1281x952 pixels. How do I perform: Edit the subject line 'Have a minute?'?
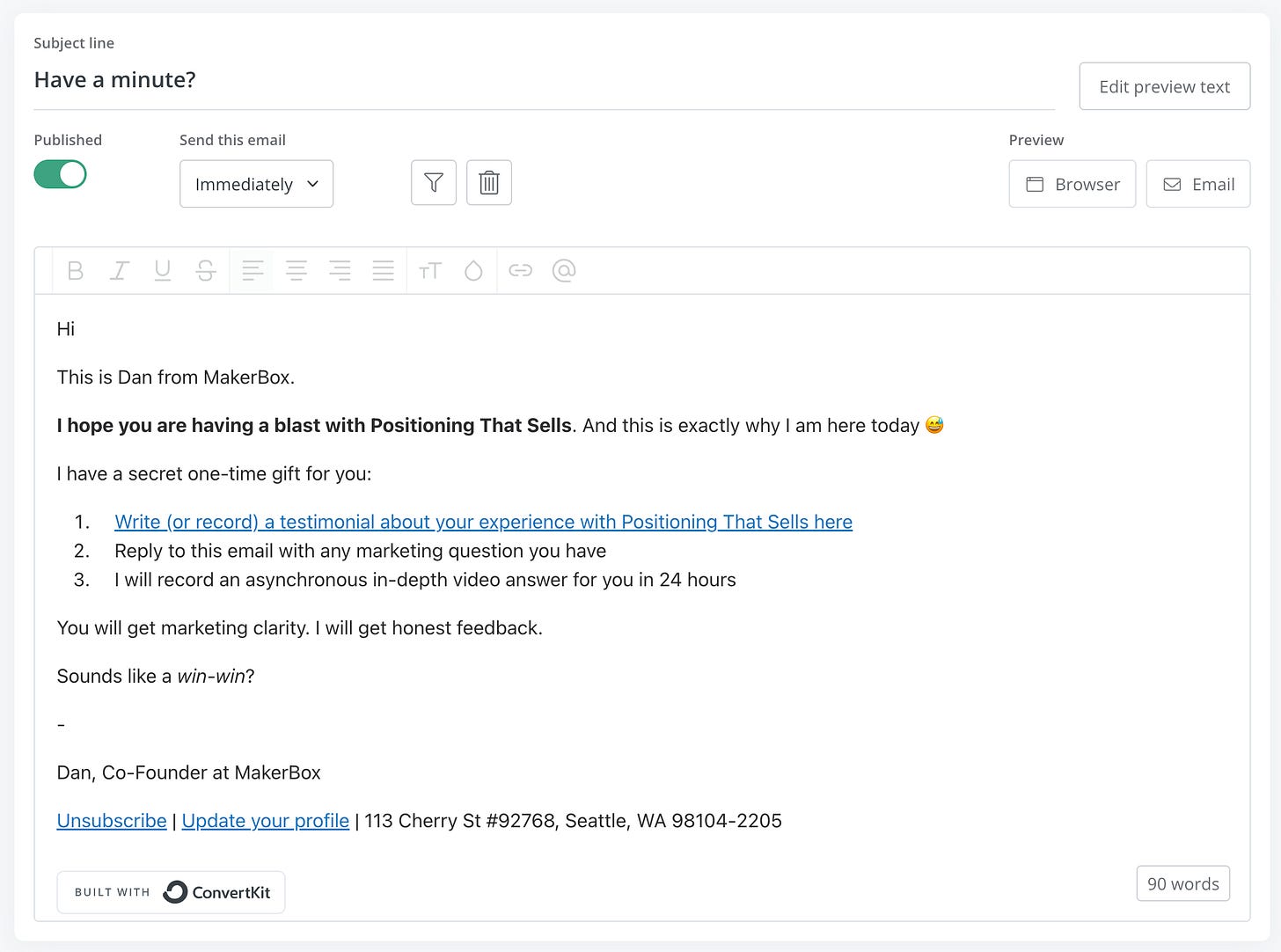point(544,80)
